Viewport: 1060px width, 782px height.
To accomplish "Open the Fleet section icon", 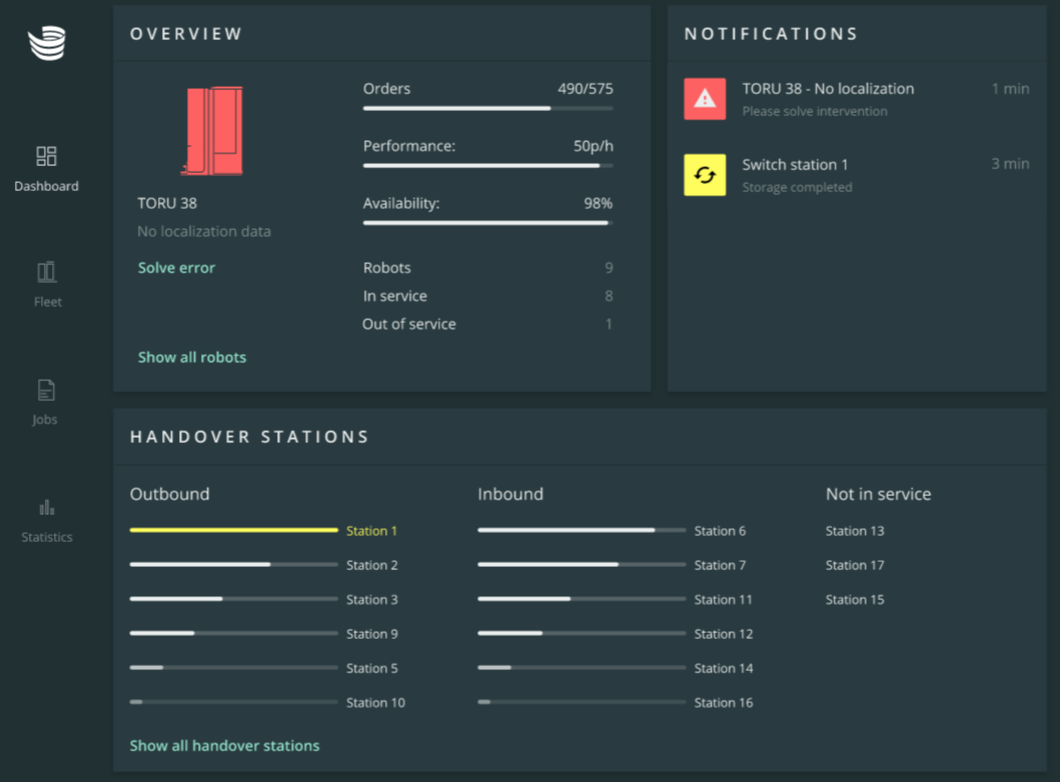I will (x=46, y=272).
